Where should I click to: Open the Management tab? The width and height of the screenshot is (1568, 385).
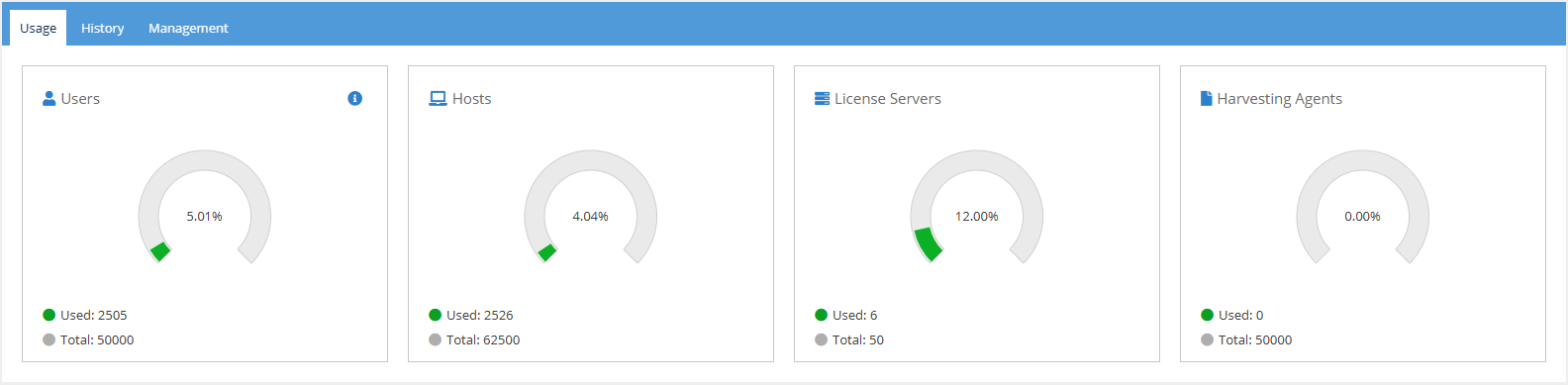point(188,28)
